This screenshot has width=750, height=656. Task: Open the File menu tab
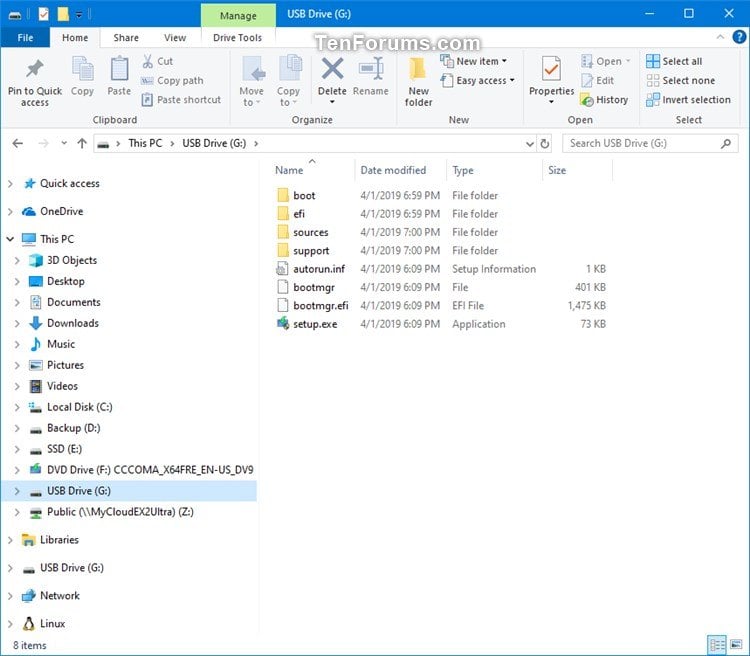(25, 37)
